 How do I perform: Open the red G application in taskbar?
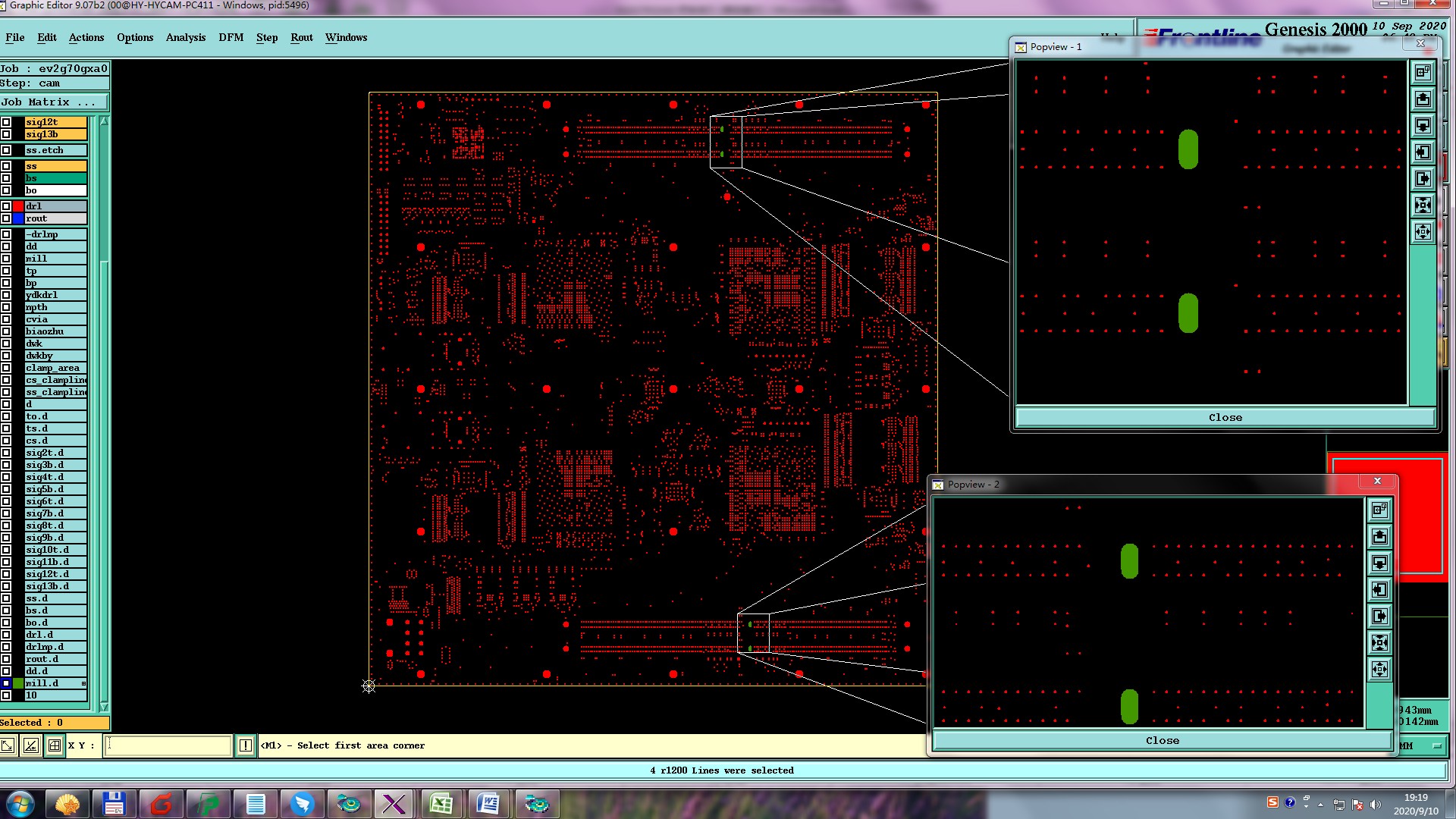pos(161,804)
